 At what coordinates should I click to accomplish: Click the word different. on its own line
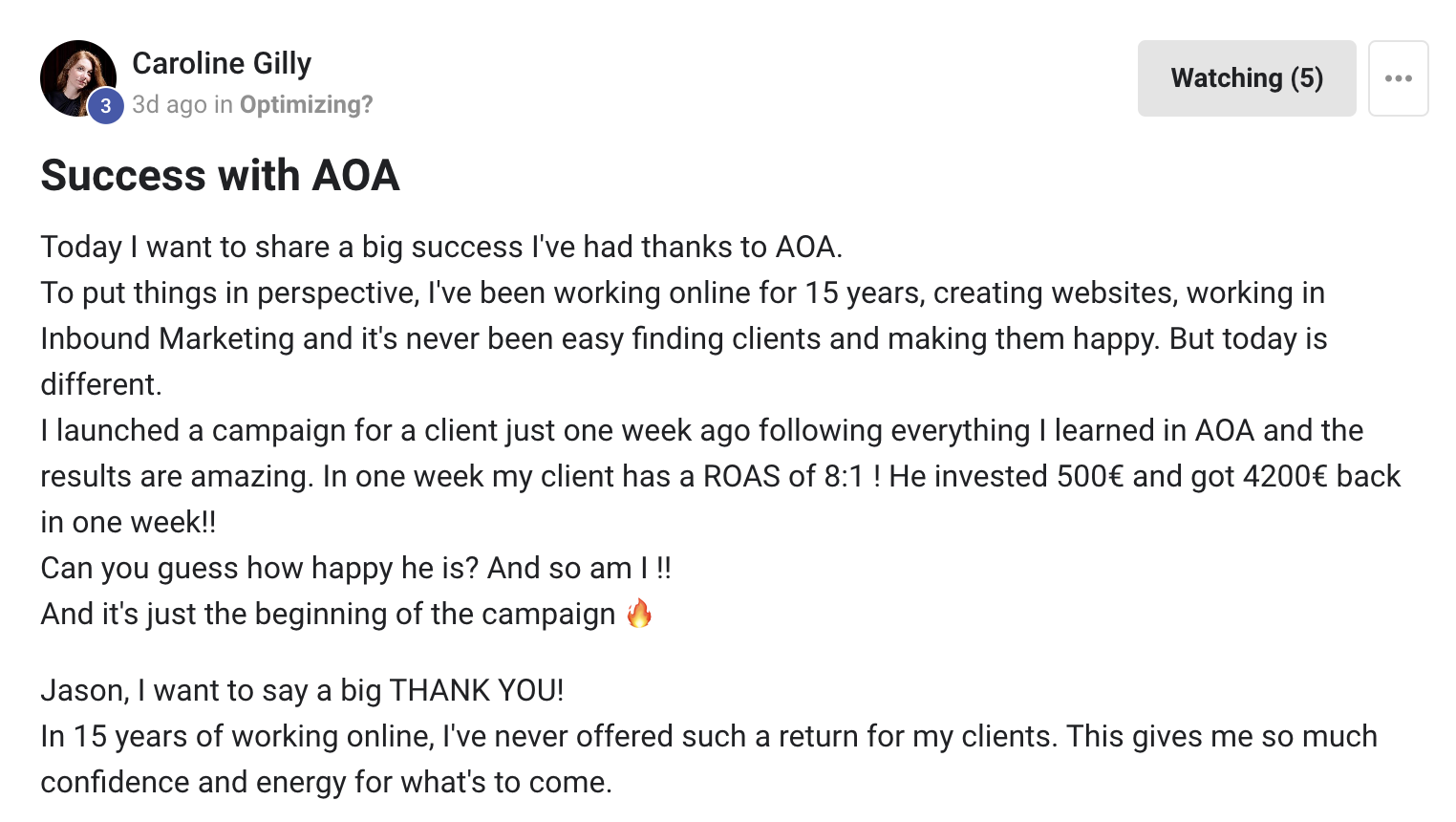click(101, 384)
